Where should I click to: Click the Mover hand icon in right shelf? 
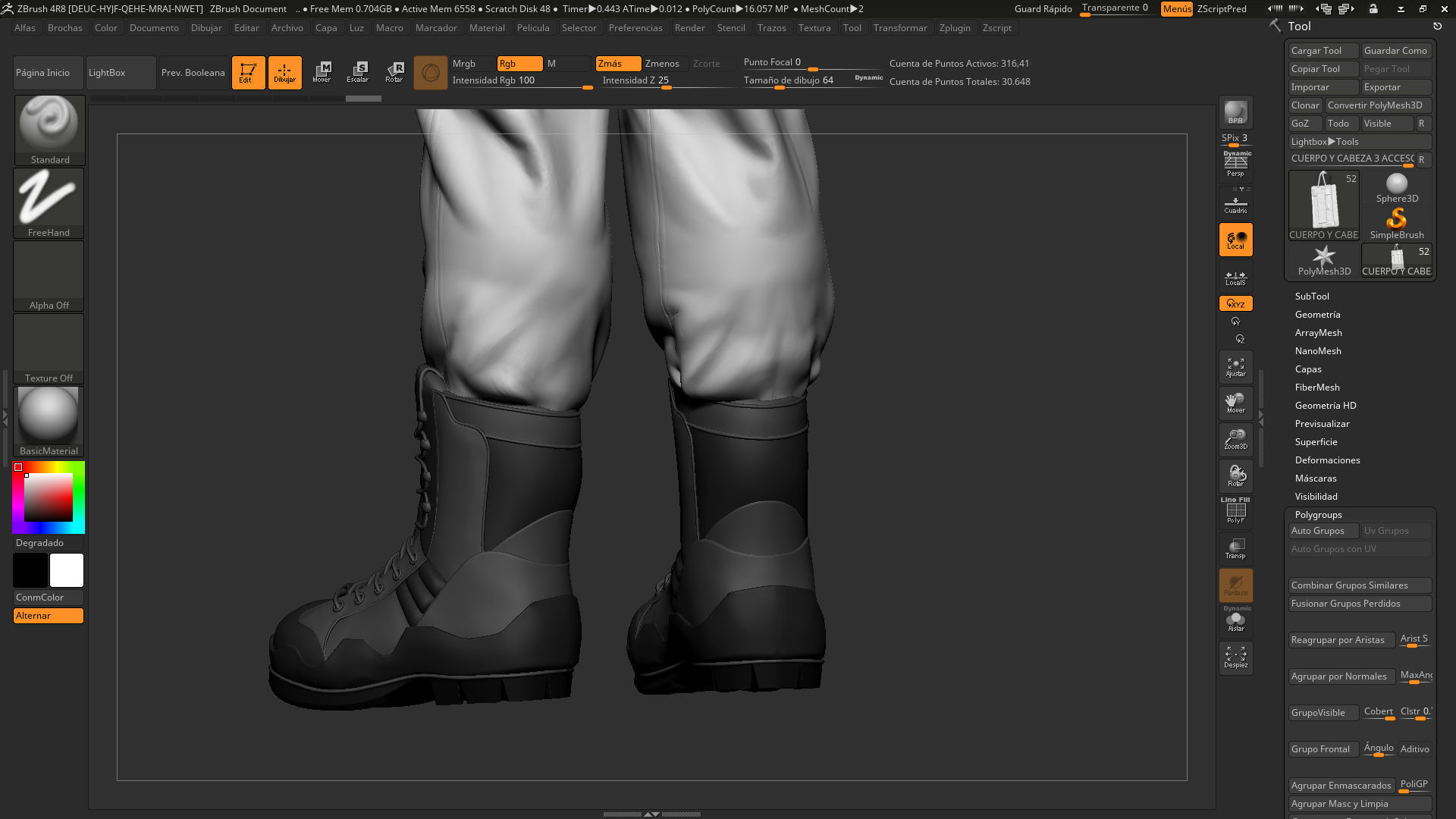(1235, 403)
